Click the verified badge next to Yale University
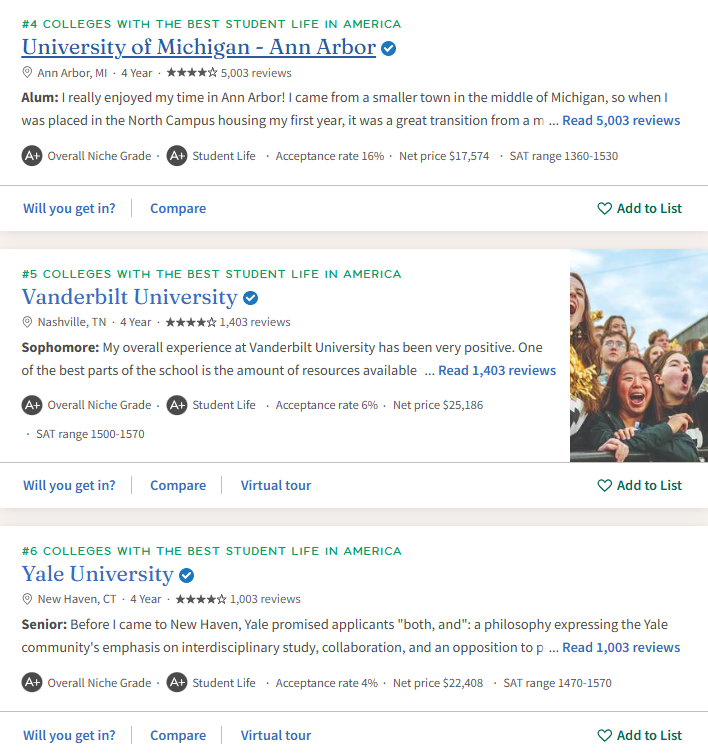Image resolution: width=708 pixels, height=756 pixels. pos(186,575)
